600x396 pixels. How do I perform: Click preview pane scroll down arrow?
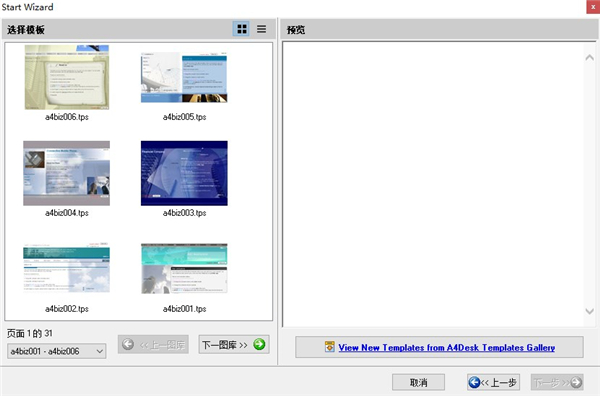pos(589,311)
